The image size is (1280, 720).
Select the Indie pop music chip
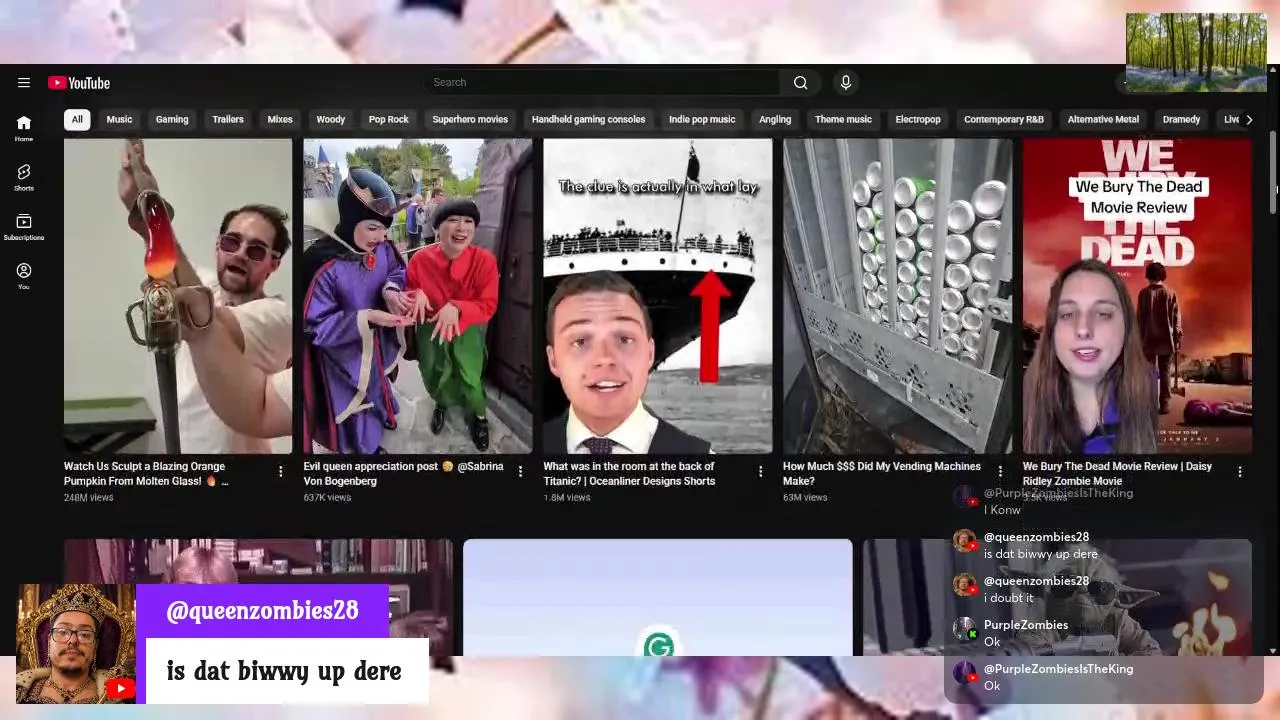click(x=702, y=119)
